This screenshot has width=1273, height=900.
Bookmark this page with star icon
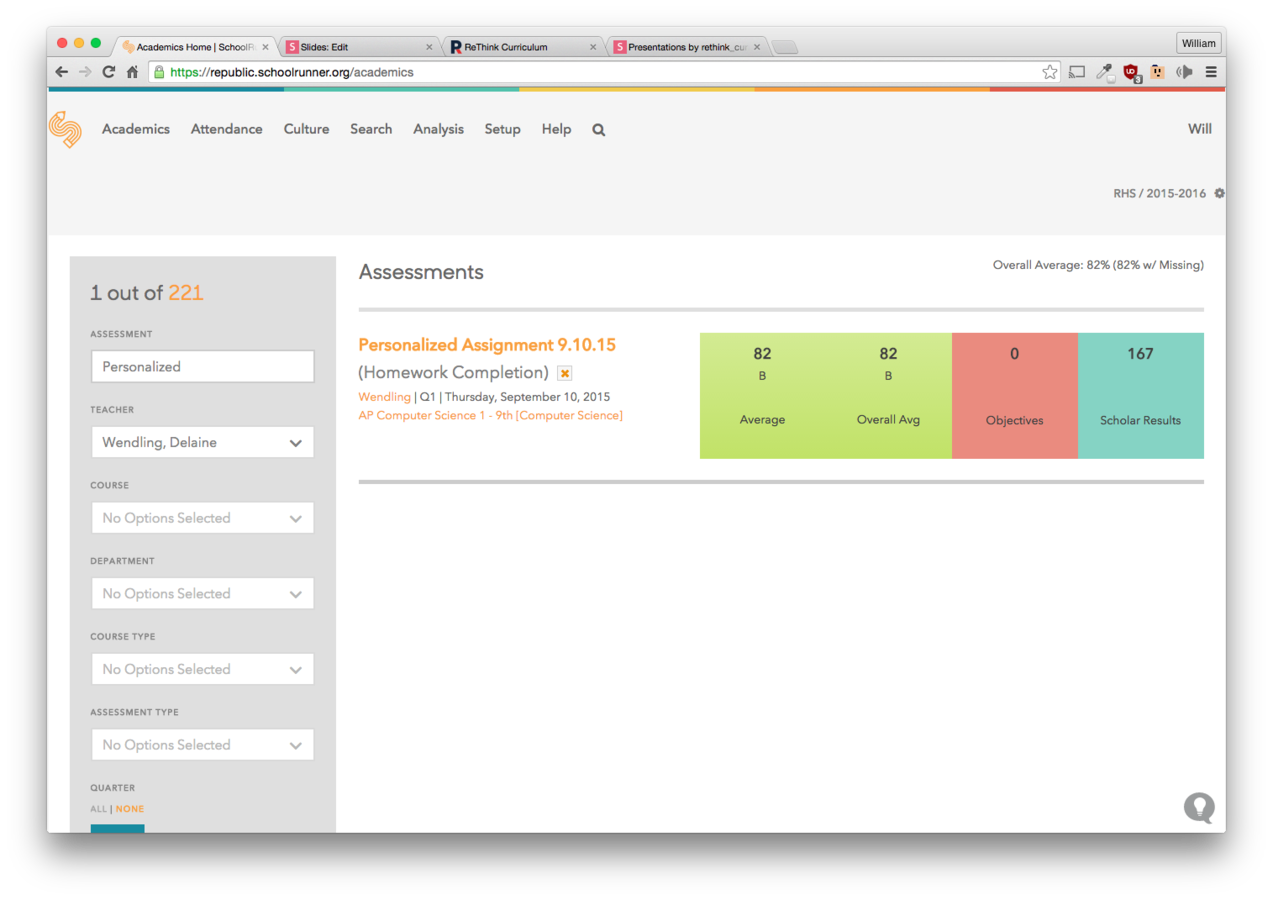tap(1049, 72)
